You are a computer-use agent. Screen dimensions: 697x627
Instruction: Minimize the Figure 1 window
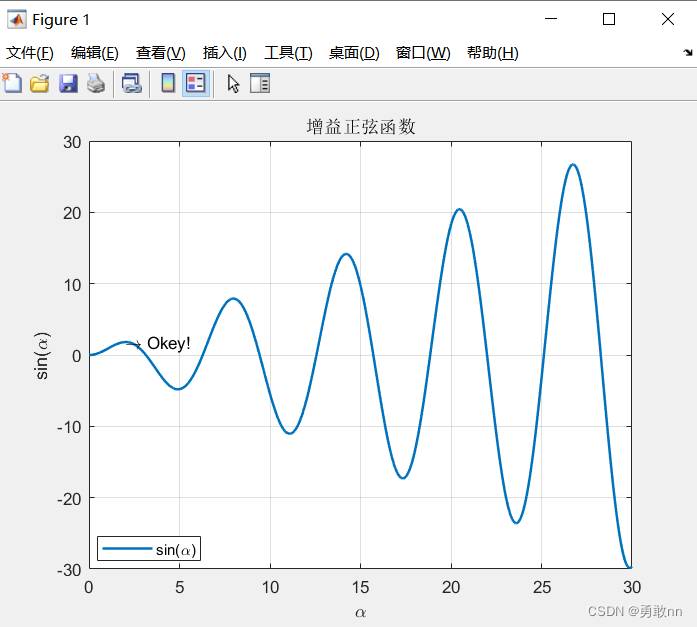pos(551,19)
